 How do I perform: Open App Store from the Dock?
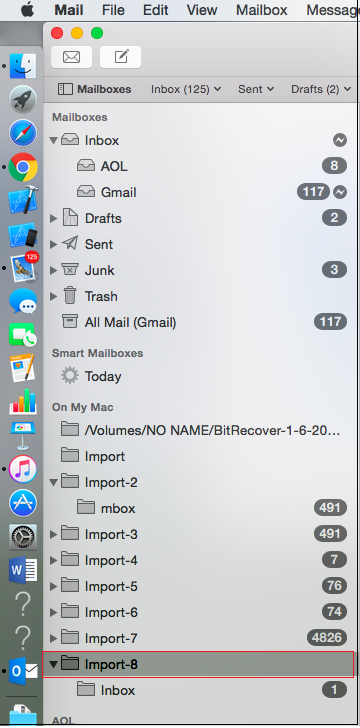[x=23, y=503]
